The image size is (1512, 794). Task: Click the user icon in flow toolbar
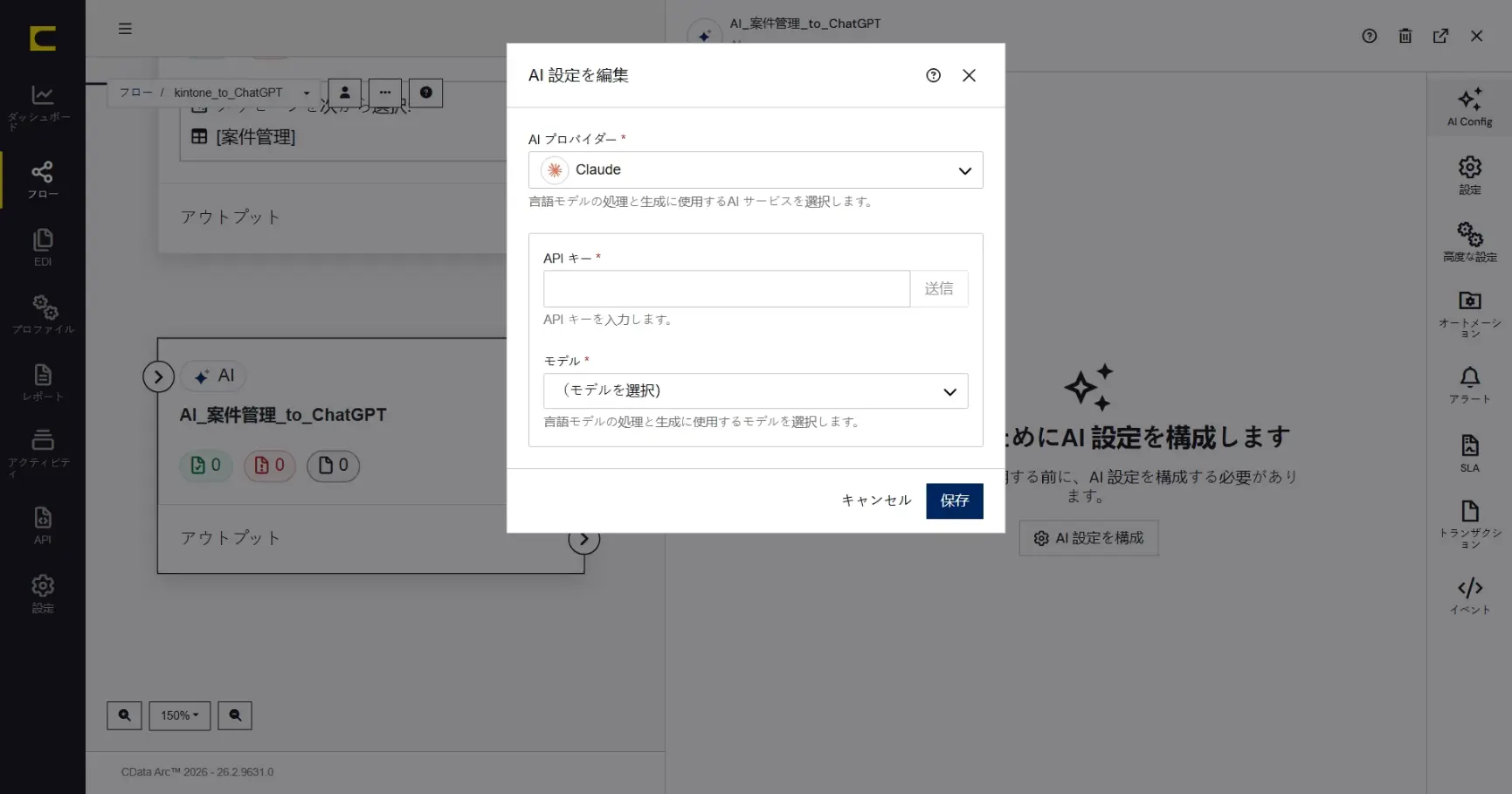click(345, 93)
